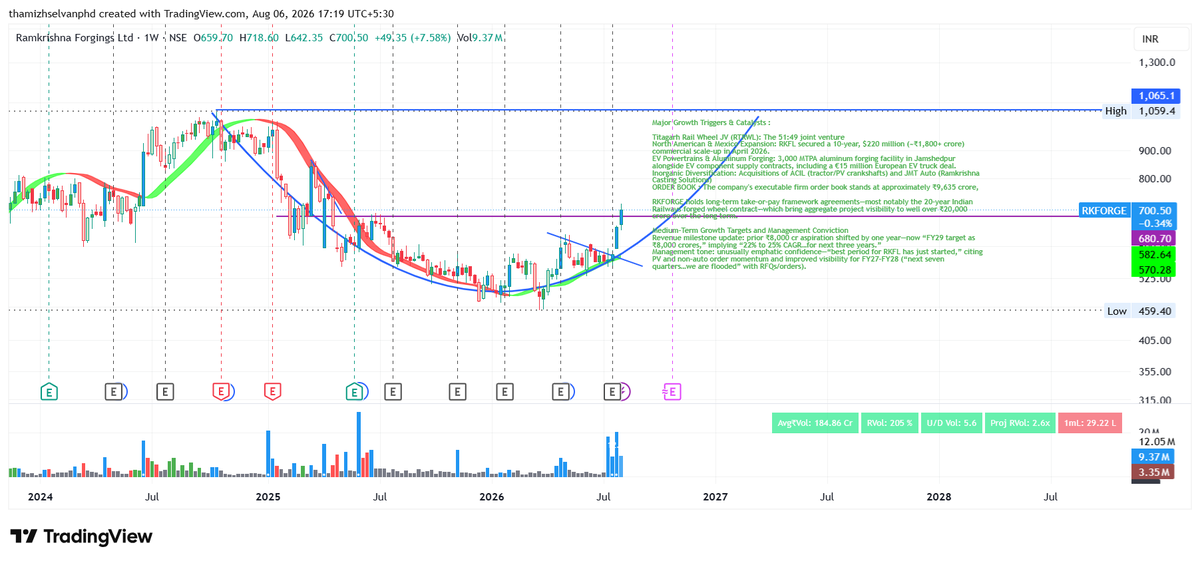Viewport: 1200px width, 563px height.
Task: Click the TradingView logo at bottom left
Action: tap(81, 536)
